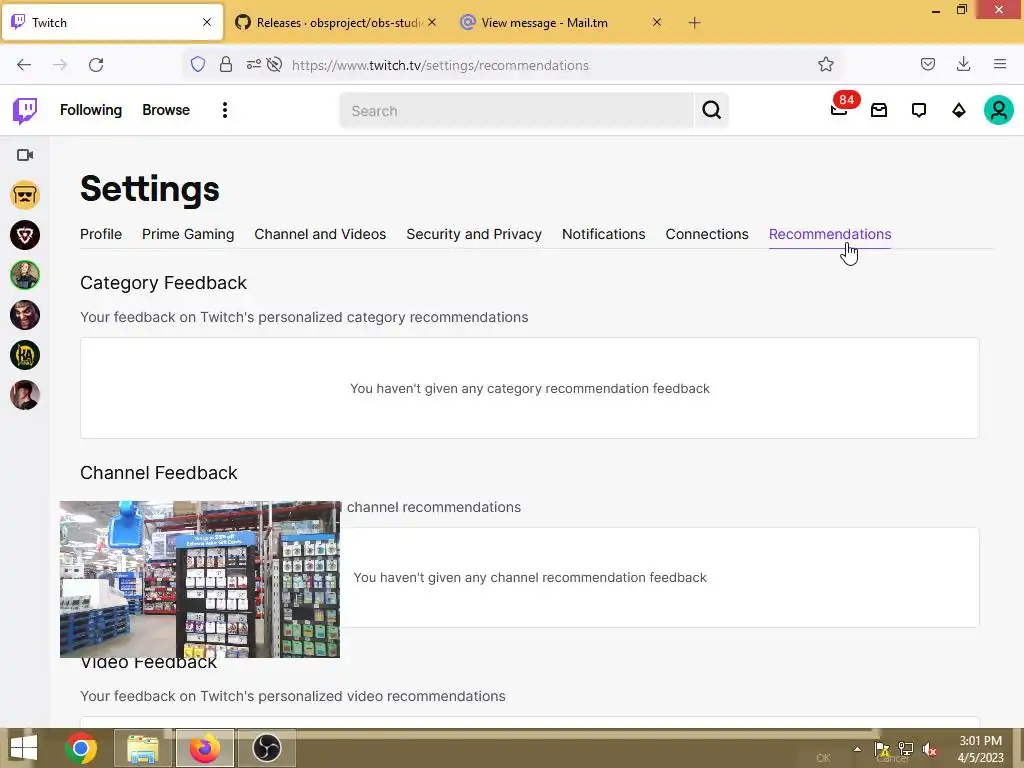Click the Following link in the header
Image resolution: width=1024 pixels, height=768 pixels.
click(x=91, y=110)
